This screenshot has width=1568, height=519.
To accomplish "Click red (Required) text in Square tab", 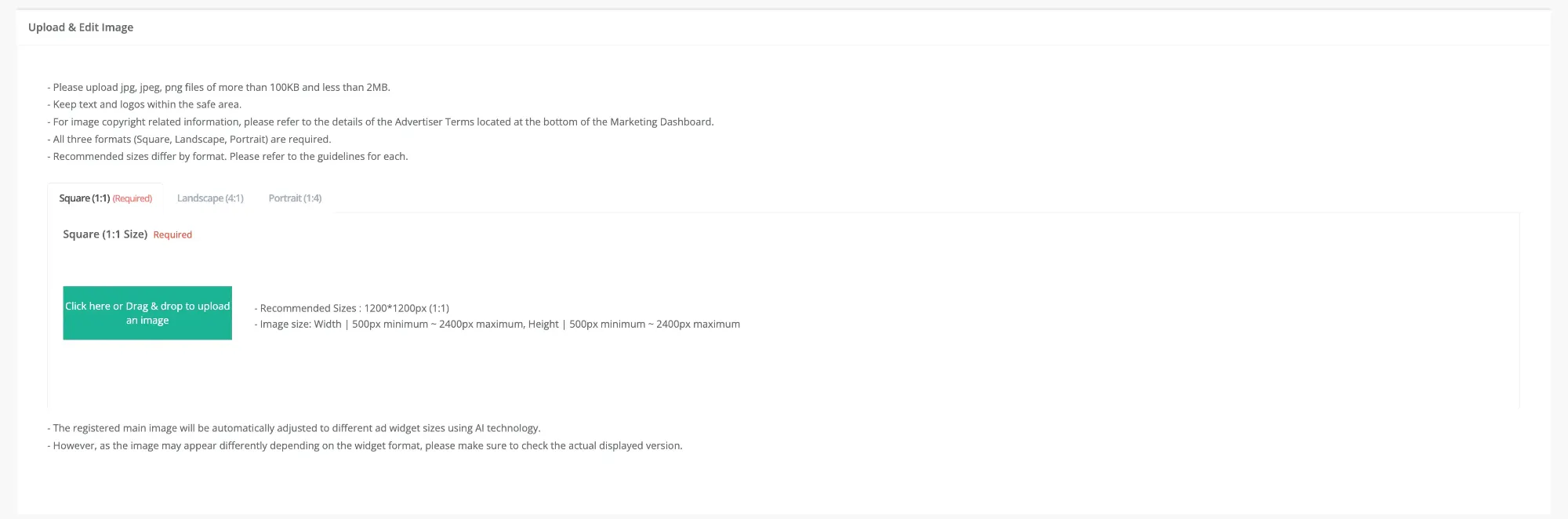I will 132,199.
